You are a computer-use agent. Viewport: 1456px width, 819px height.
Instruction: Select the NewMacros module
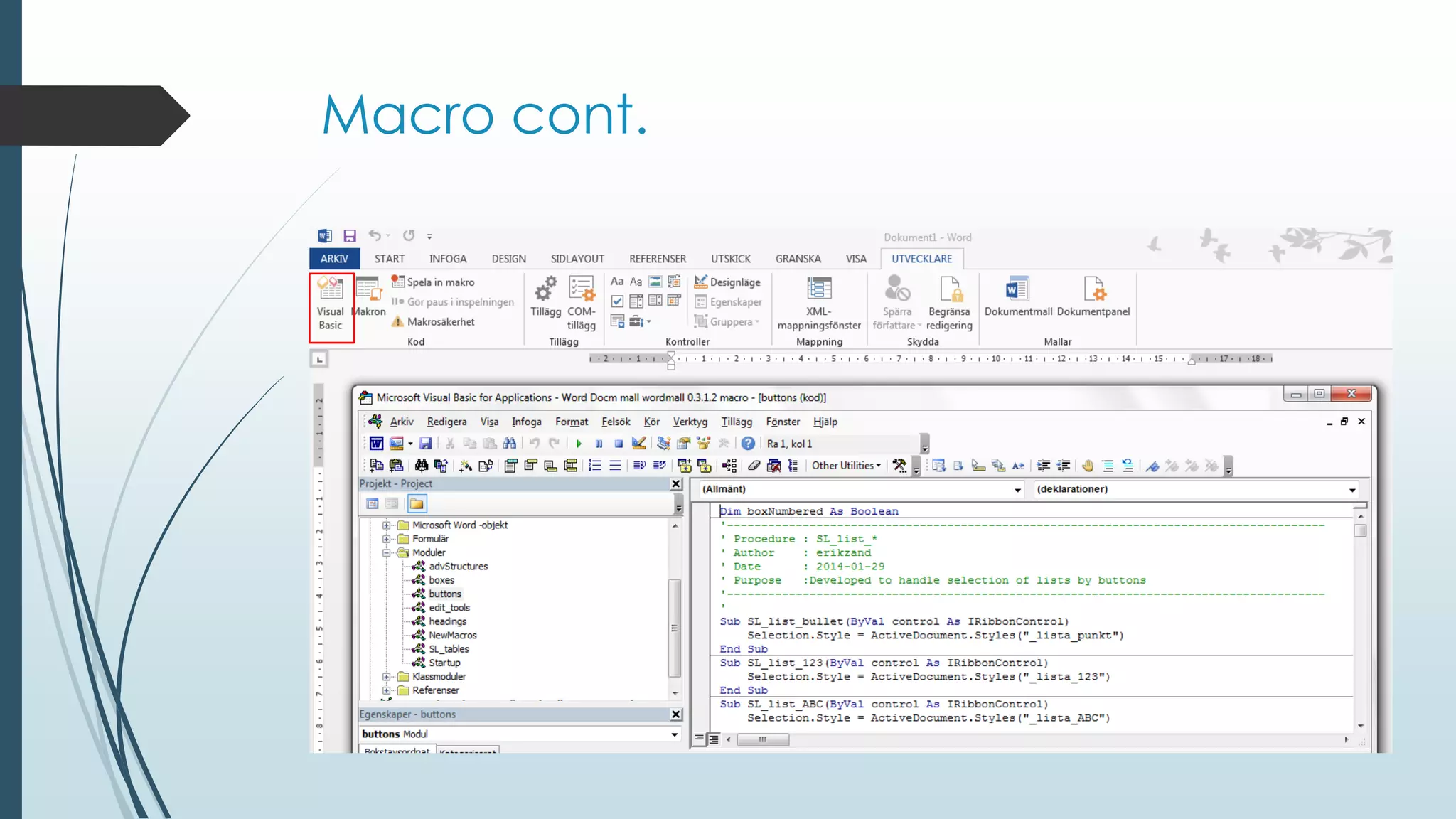452,636
